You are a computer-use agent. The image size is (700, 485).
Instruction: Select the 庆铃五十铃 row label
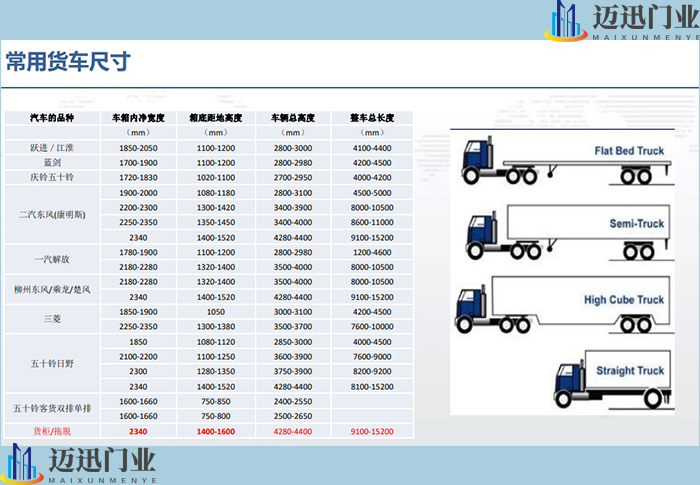(x=52, y=177)
